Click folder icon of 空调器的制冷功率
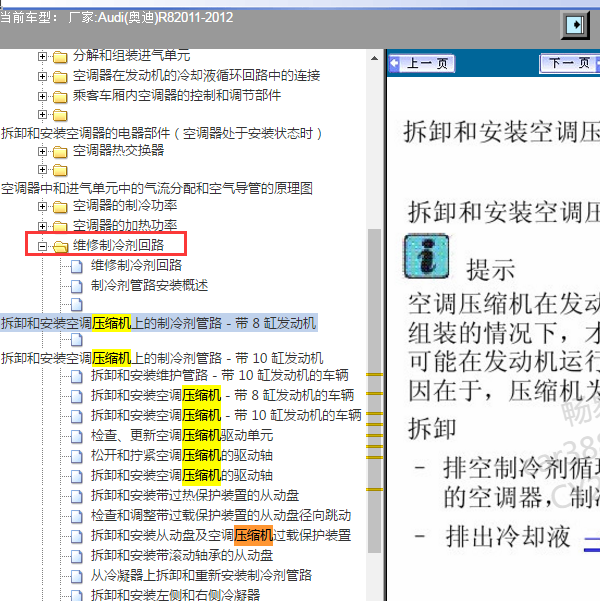 tap(60, 207)
